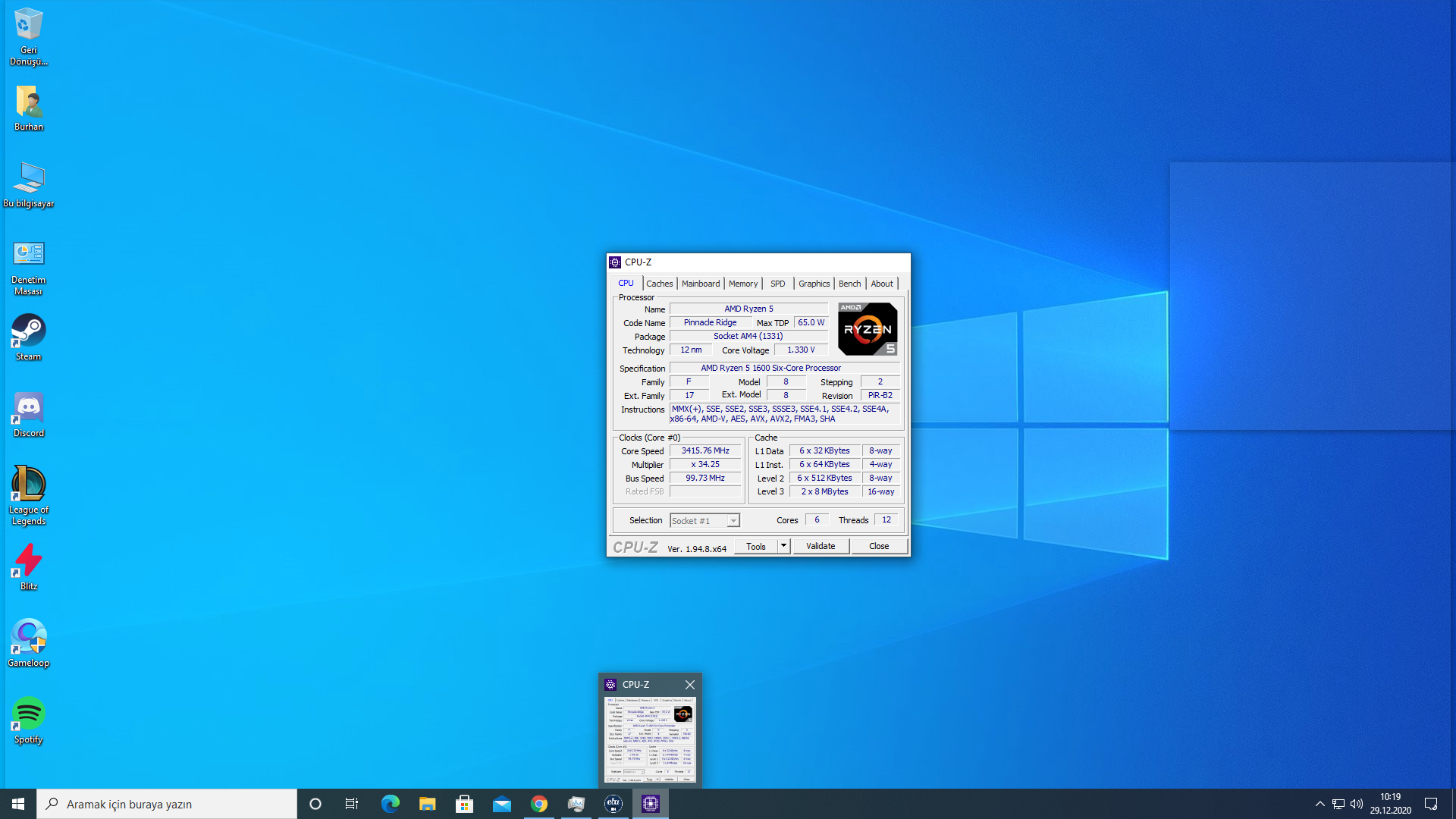Launch the Spotify desktop shortcut
The width and height of the screenshot is (1456, 819).
(28, 720)
